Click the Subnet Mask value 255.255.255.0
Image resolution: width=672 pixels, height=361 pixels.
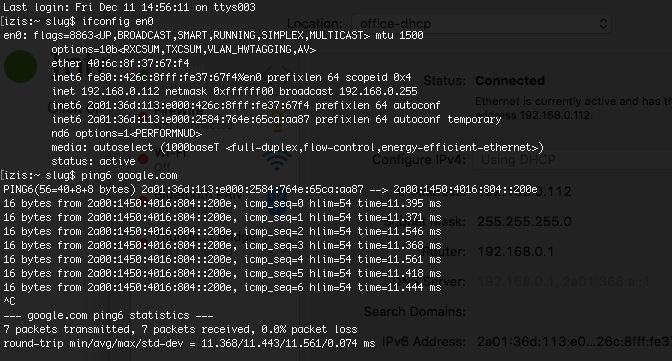point(524,222)
